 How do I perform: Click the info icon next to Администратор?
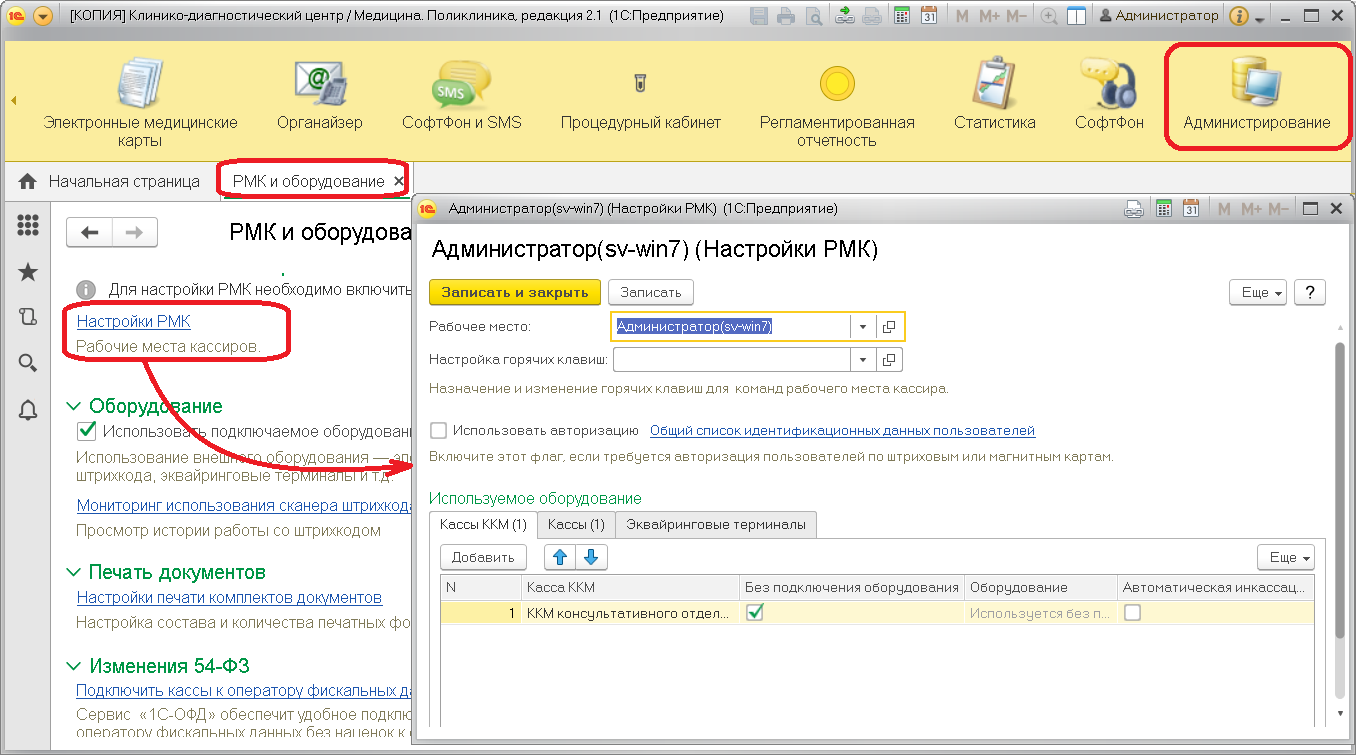click(1238, 16)
